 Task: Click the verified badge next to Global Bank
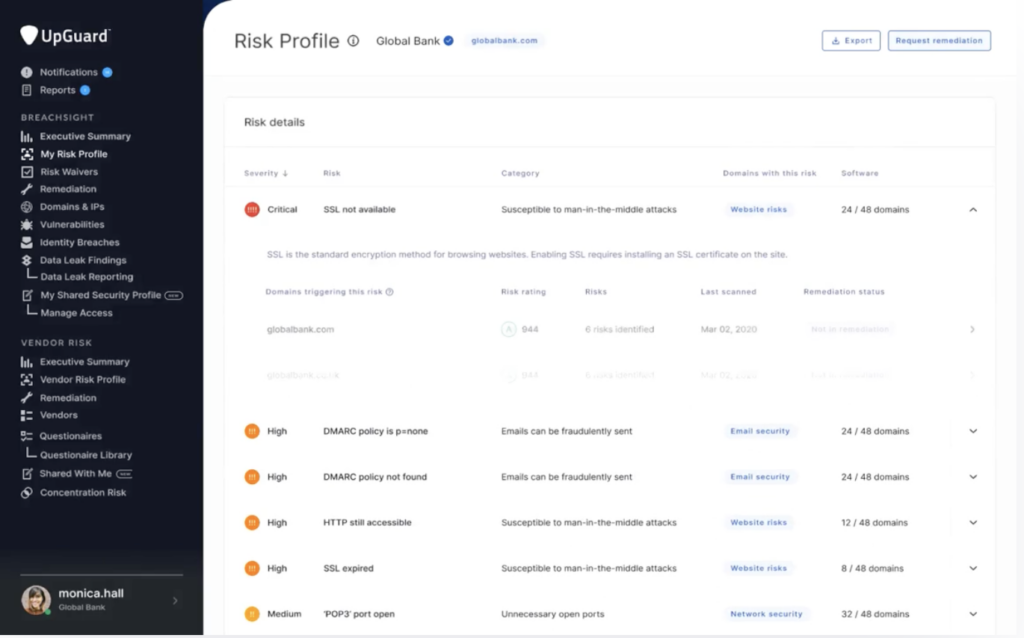point(448,41)
